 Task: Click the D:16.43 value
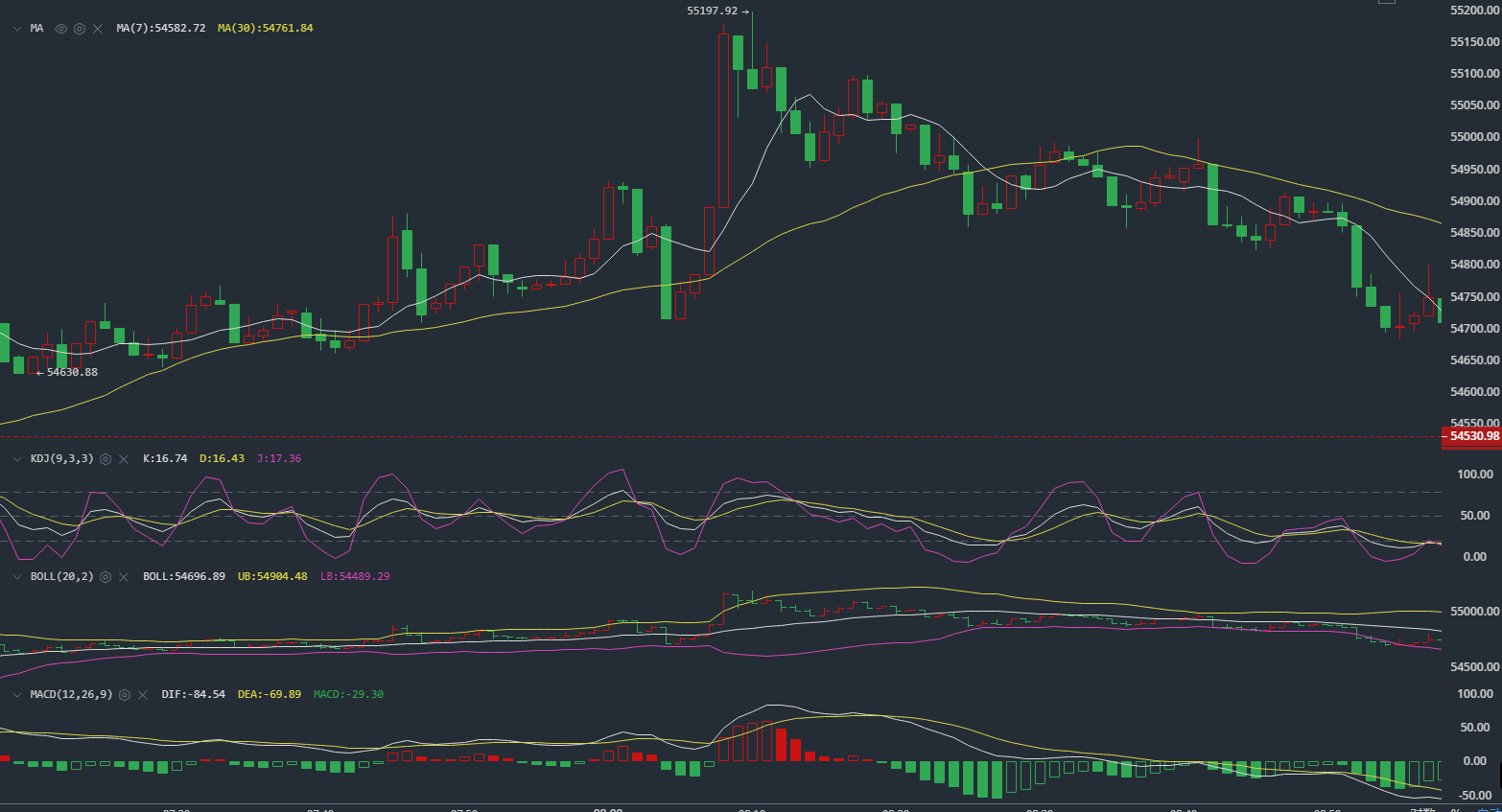[222, 459]
